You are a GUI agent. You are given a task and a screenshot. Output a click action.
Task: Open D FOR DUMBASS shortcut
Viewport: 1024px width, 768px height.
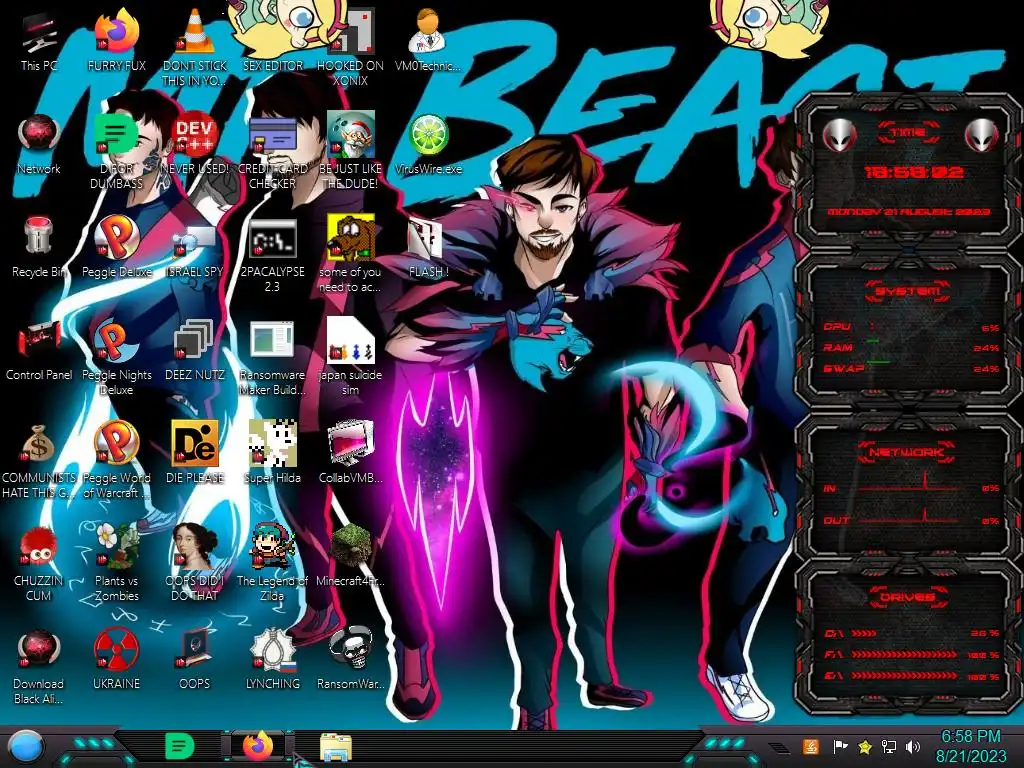click(x=116, y=149)
